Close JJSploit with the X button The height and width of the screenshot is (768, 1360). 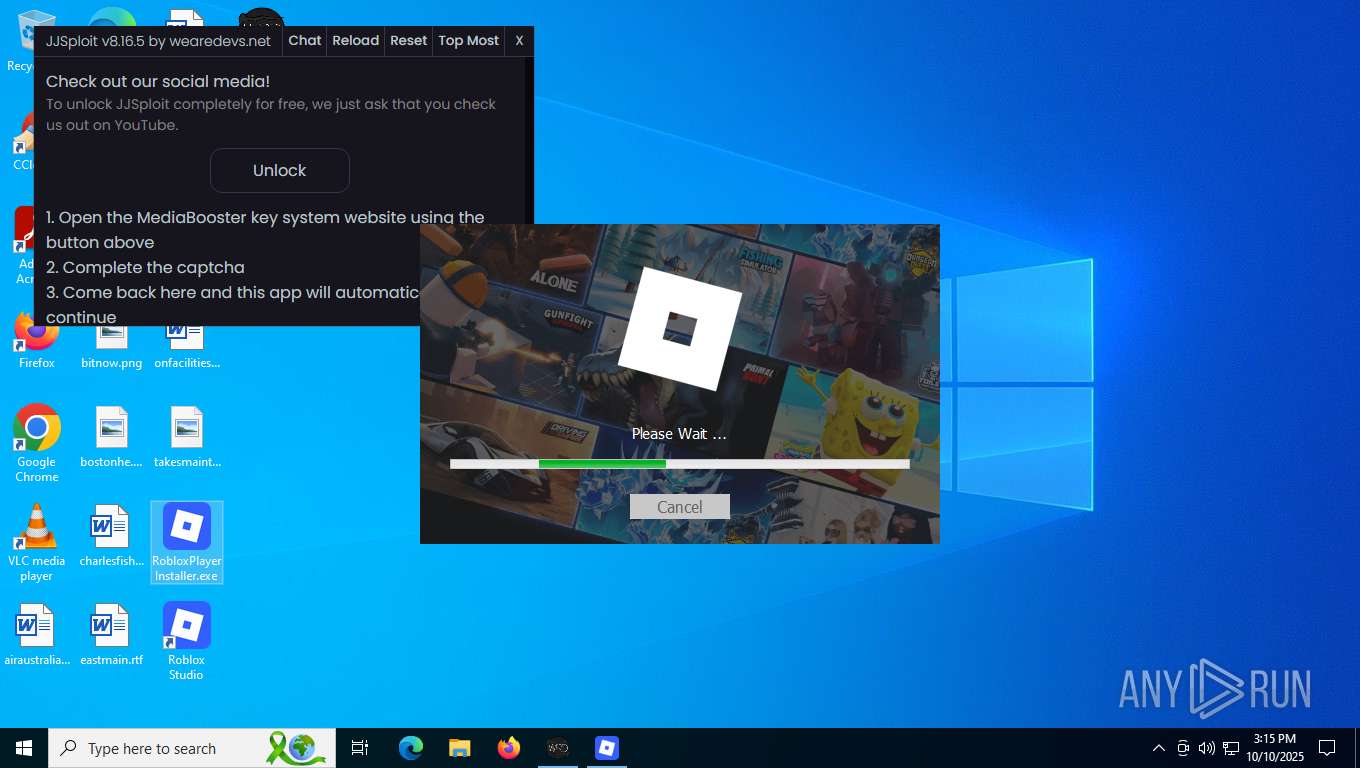(519, 41)
